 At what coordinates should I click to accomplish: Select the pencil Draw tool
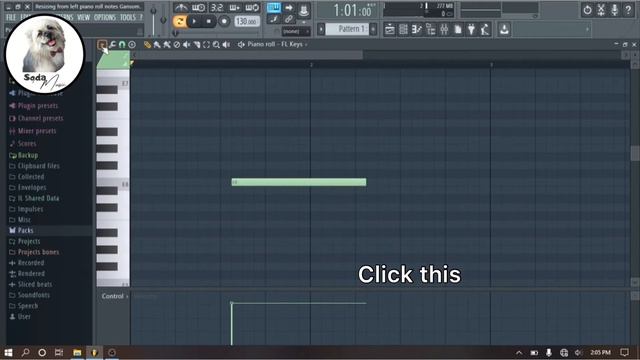click(x=147, y=44)
